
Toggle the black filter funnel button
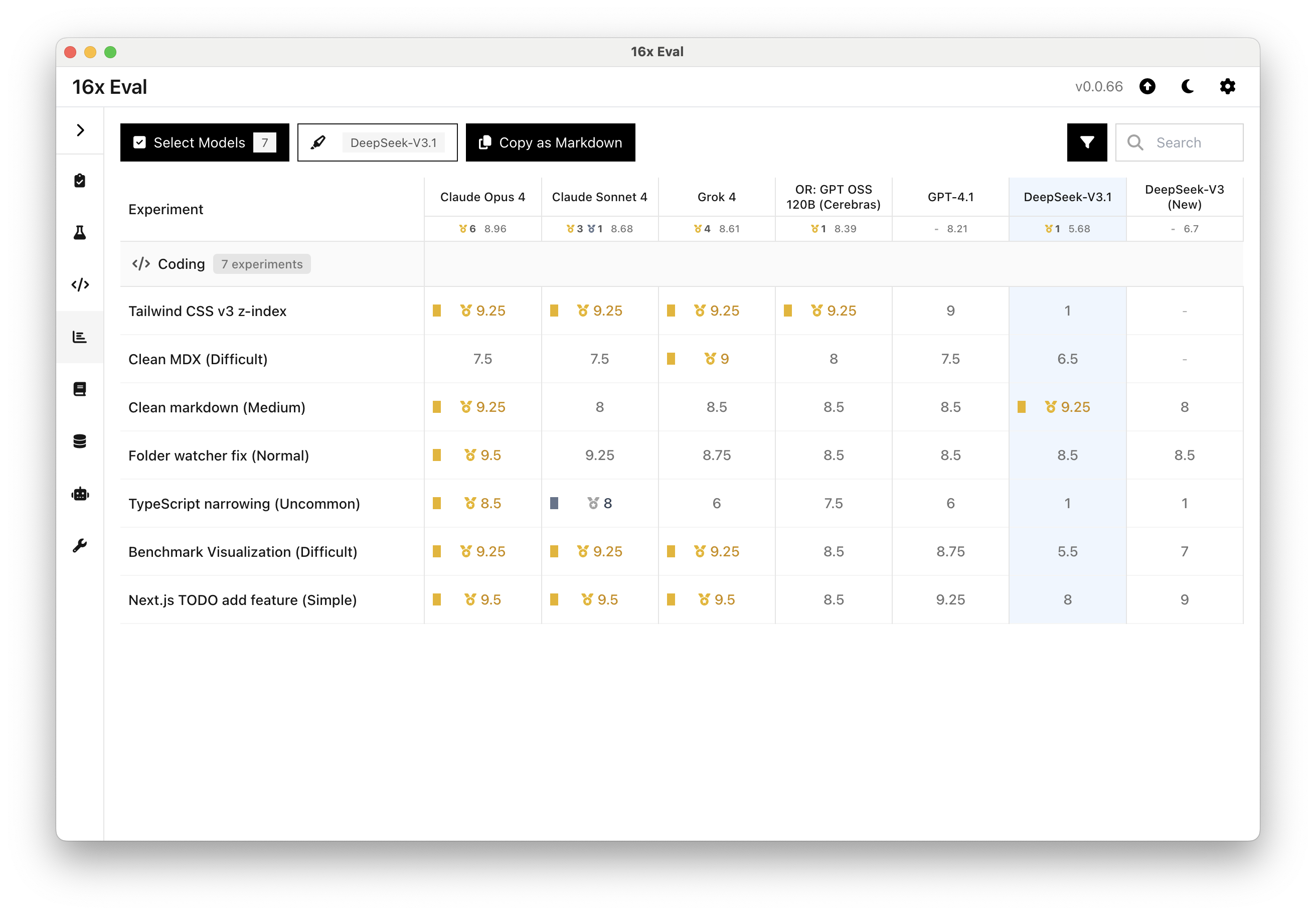point(1087,142)
